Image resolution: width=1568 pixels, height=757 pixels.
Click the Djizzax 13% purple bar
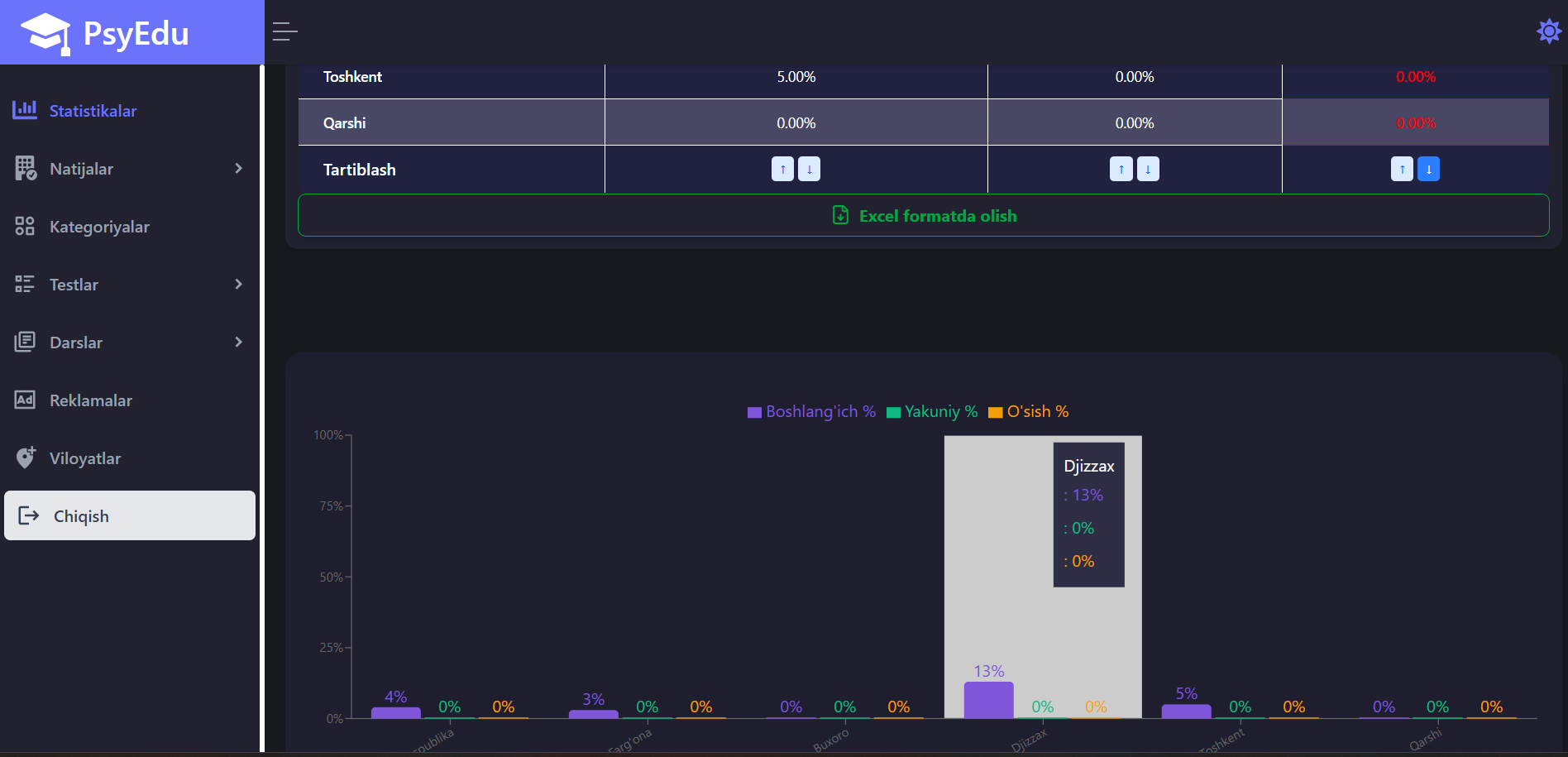point(988,700)
